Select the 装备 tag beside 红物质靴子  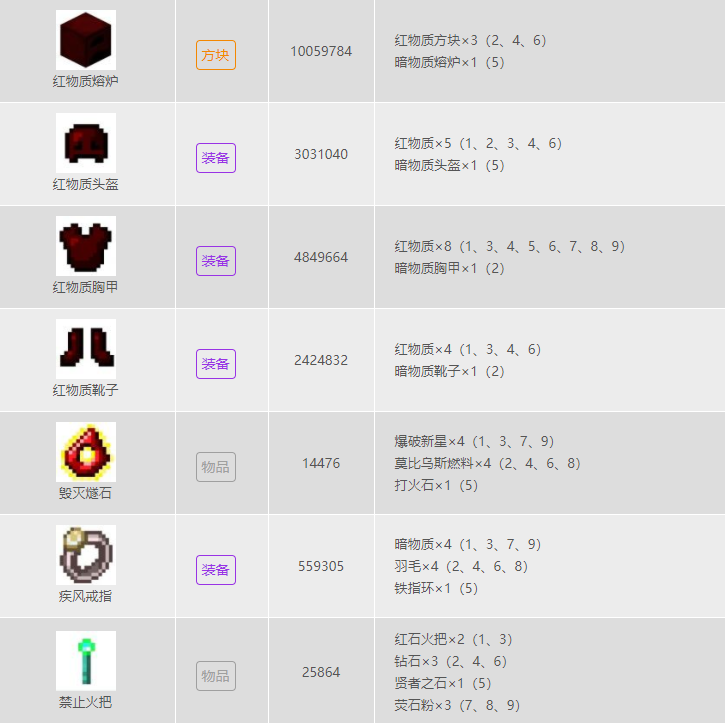[x=216, y=364]
